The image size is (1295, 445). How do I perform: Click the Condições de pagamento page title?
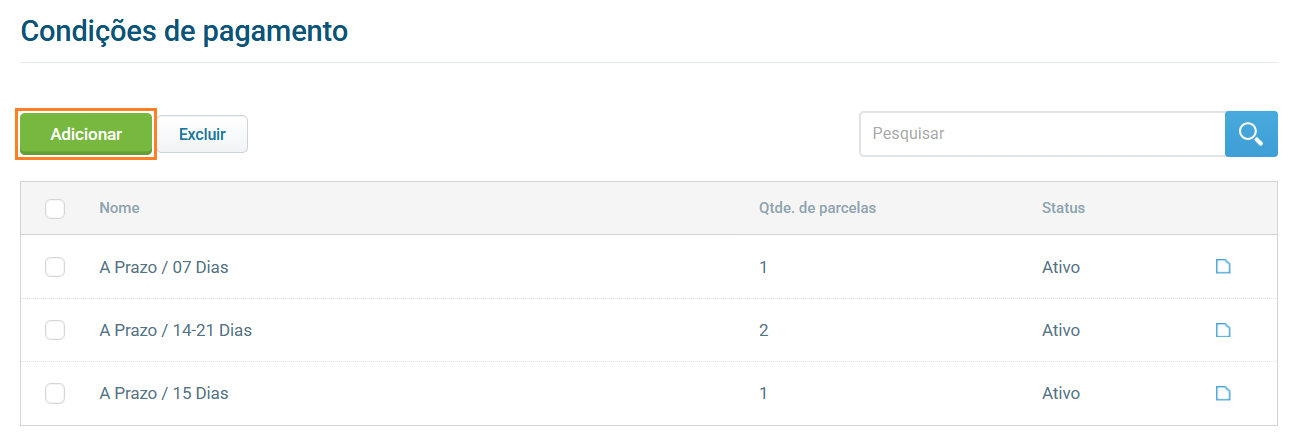click(184, 31)
